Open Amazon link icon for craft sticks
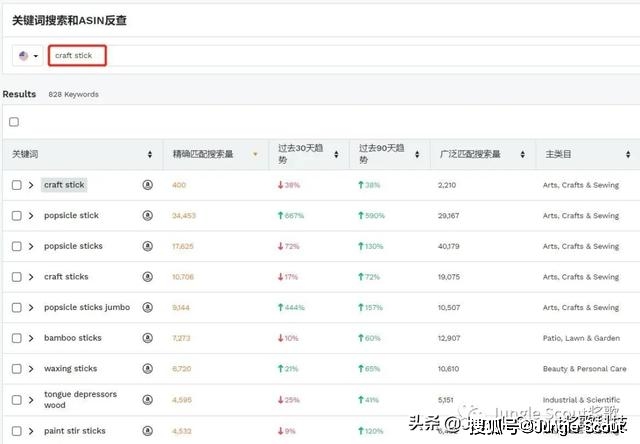The image size is (640, 444). 147,277
